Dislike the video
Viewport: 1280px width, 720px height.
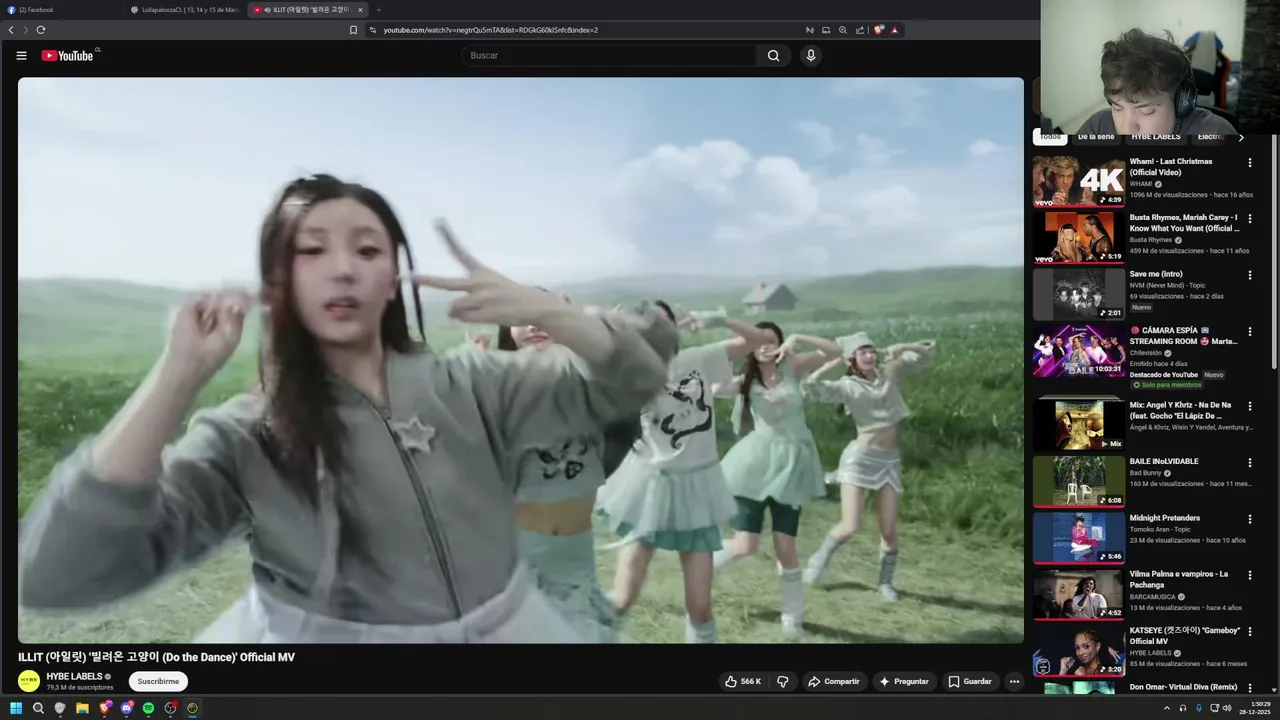point(783,681)
